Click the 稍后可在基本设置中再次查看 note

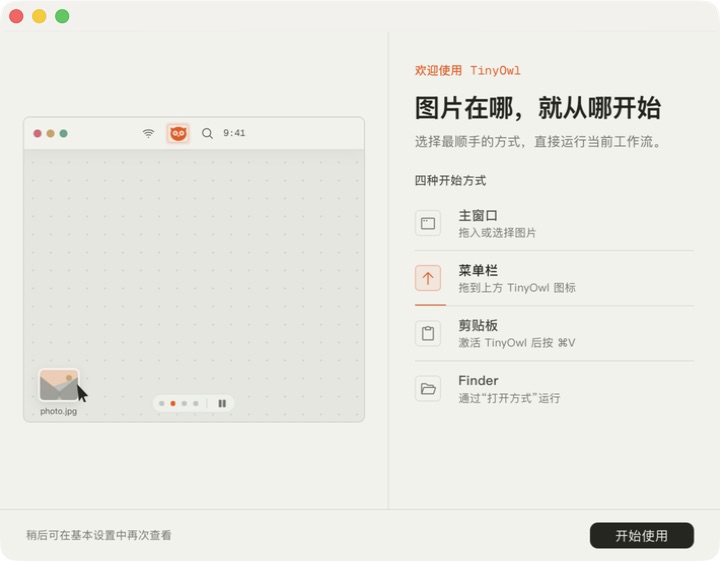[x=98, y=535]
